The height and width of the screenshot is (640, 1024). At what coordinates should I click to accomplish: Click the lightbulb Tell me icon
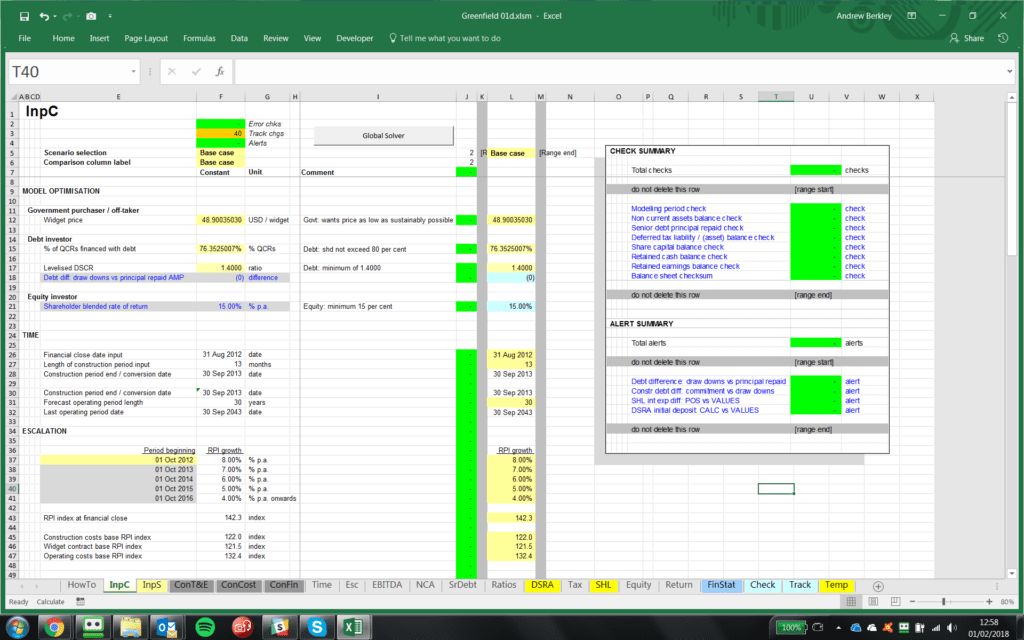392,39
